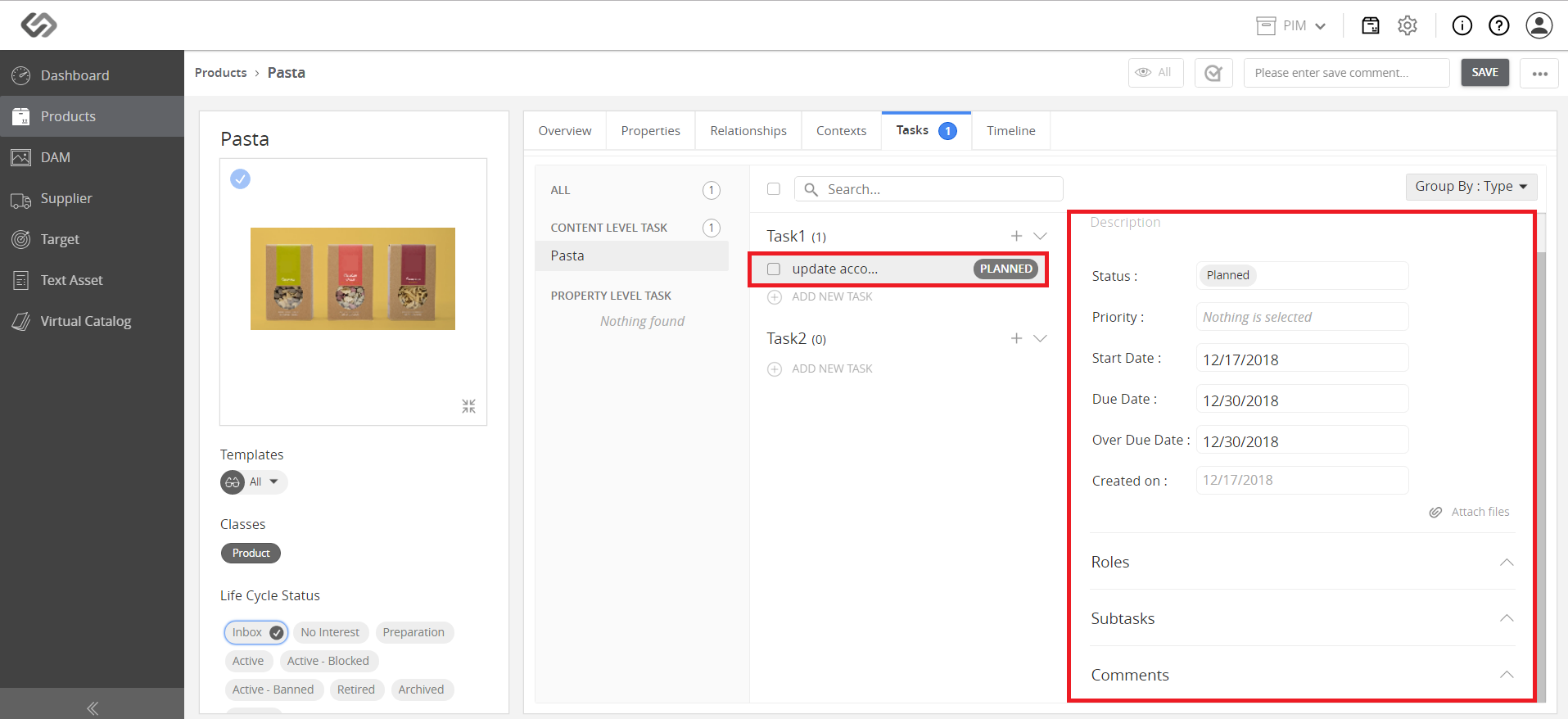Click the plus circle under Task2
Viewport: 1568px width, 719px height.
point(775,369)
